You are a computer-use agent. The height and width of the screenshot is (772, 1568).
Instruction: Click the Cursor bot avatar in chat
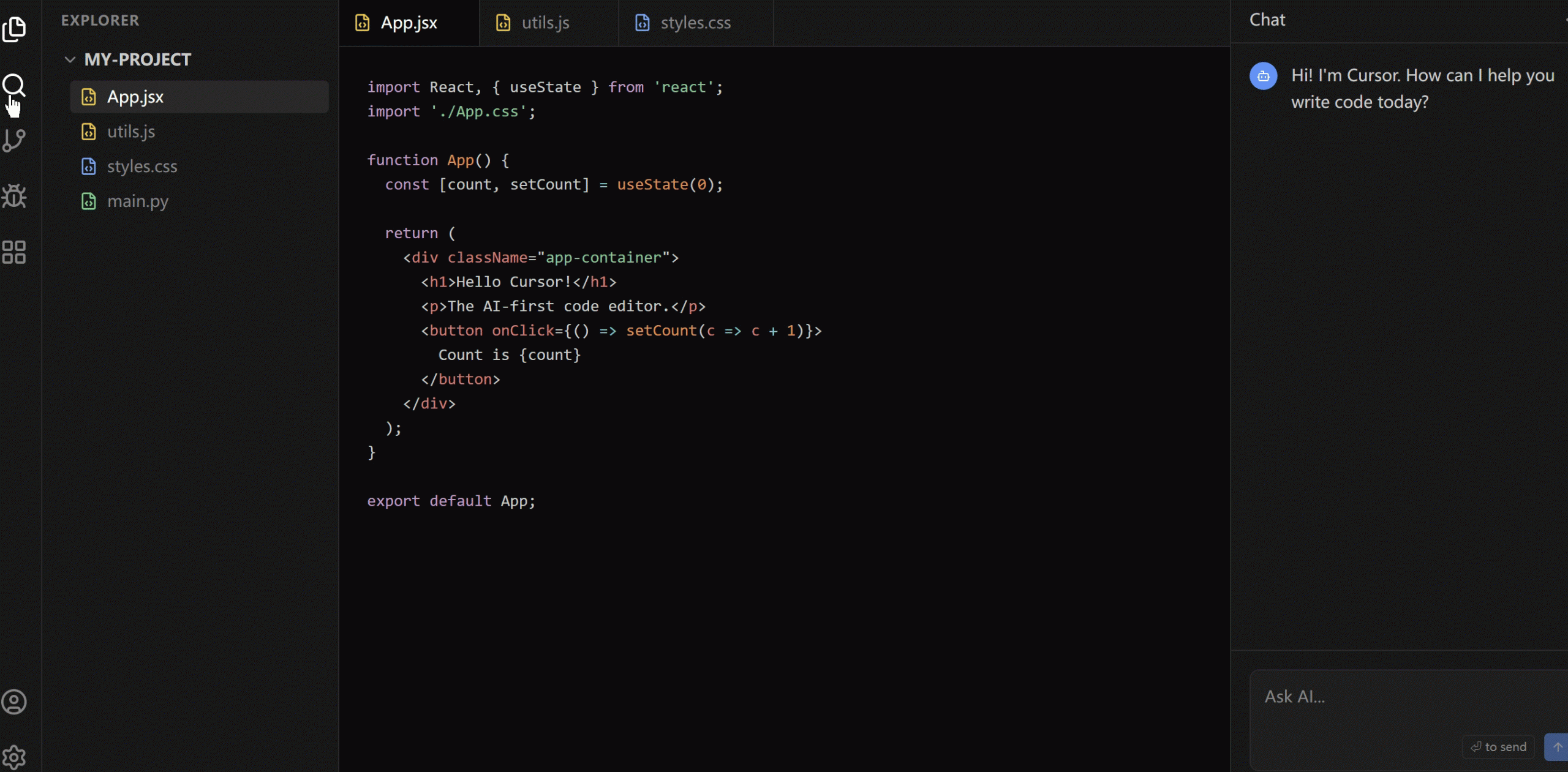1263,77
